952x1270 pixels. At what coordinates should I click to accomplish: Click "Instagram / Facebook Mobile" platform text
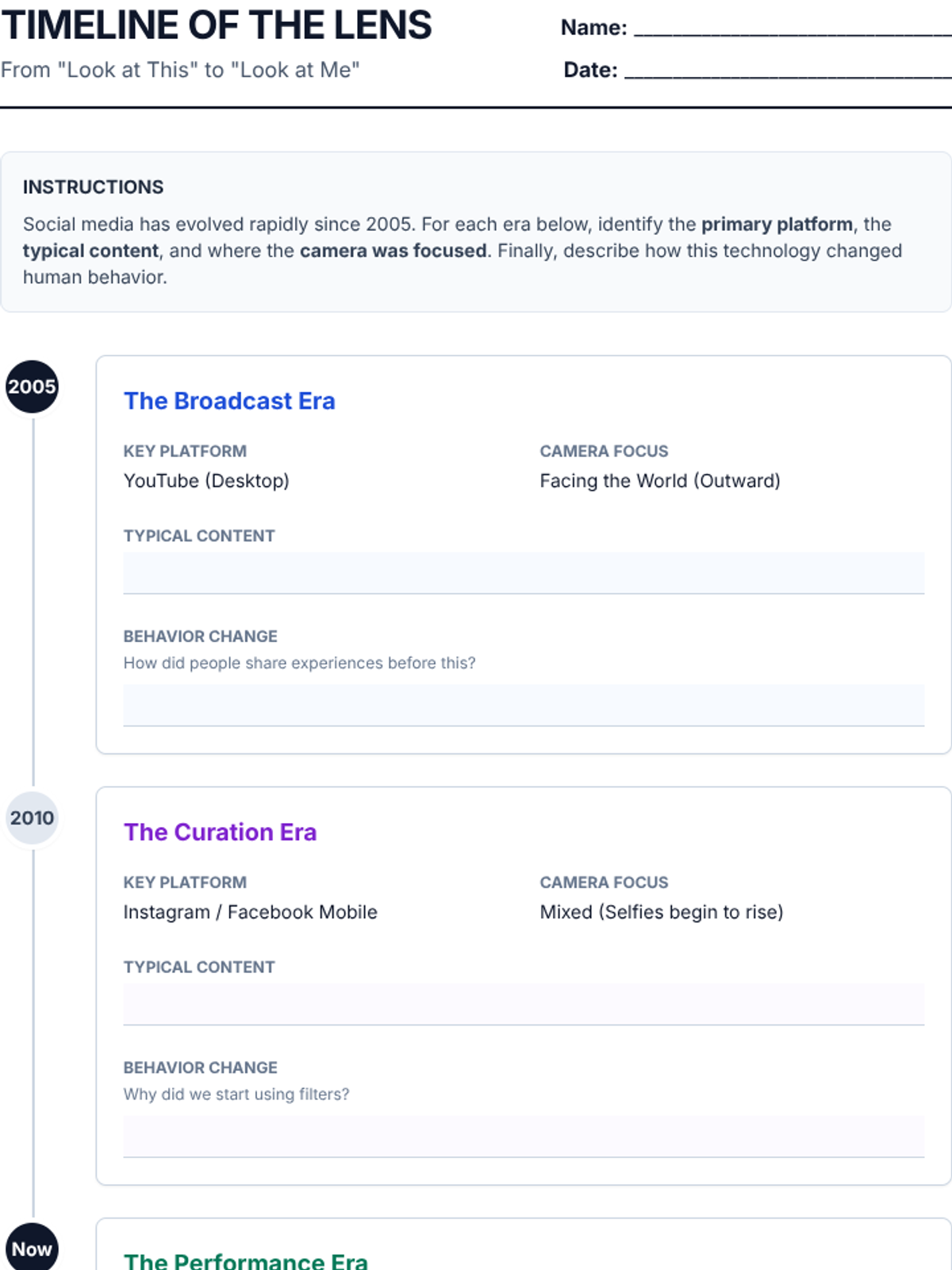250,912
